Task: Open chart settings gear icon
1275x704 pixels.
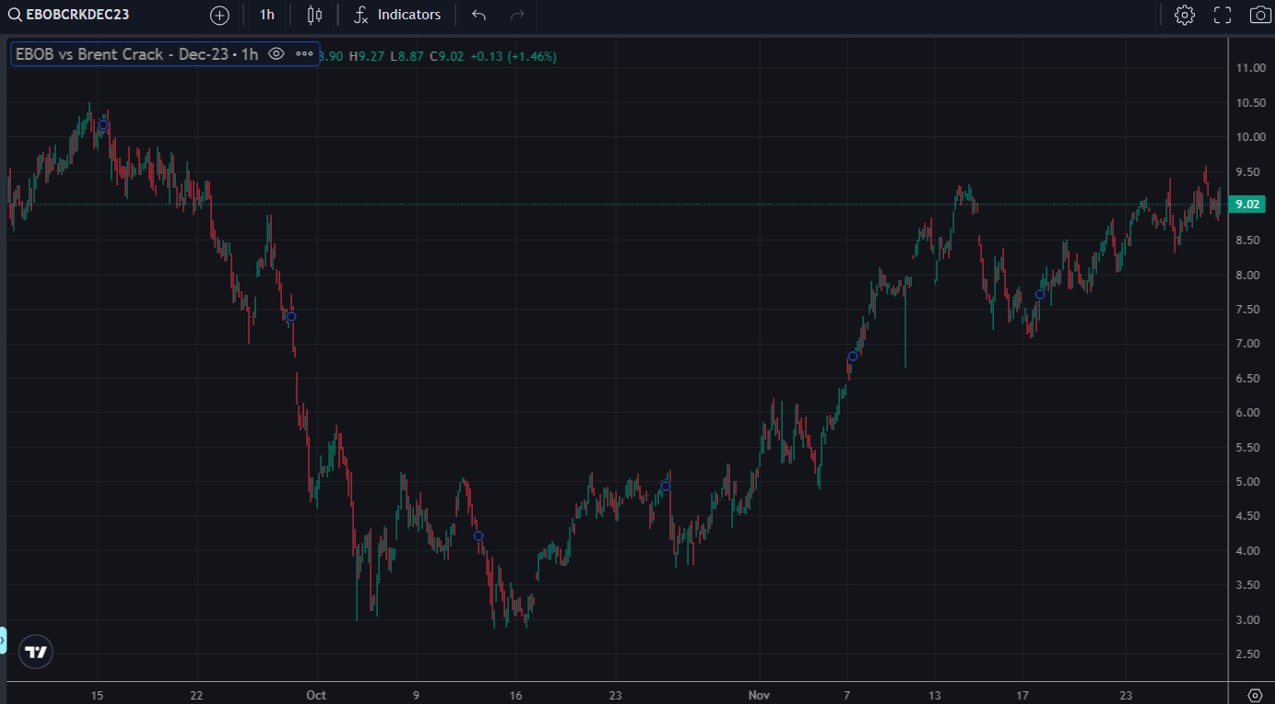Action: [x=1184, y=15]
